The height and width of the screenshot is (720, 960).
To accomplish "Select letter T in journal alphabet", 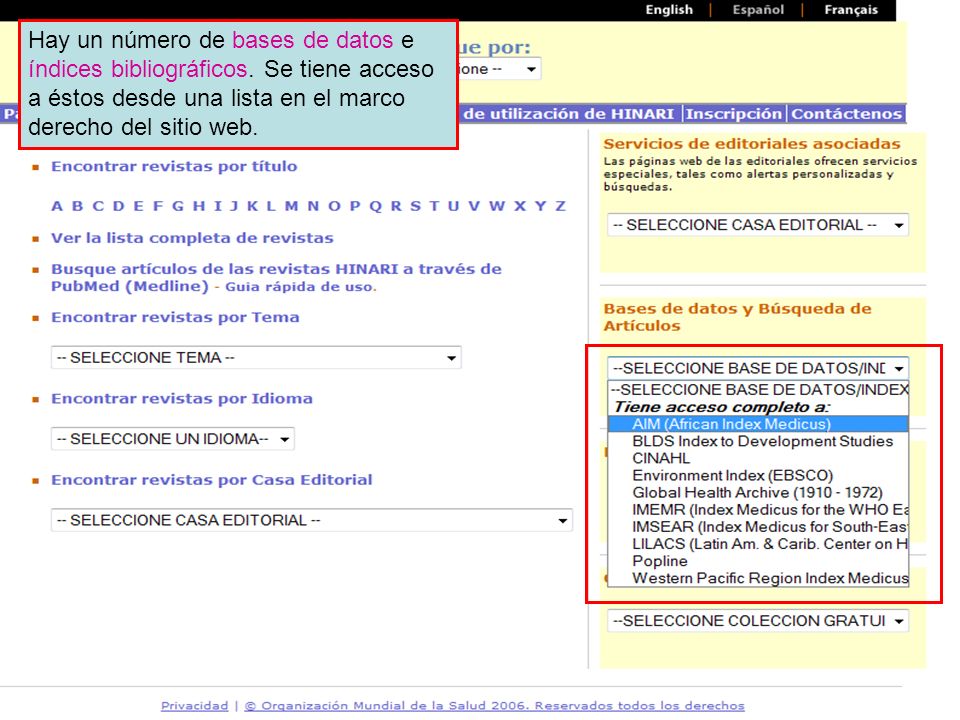I will [435, 206].
